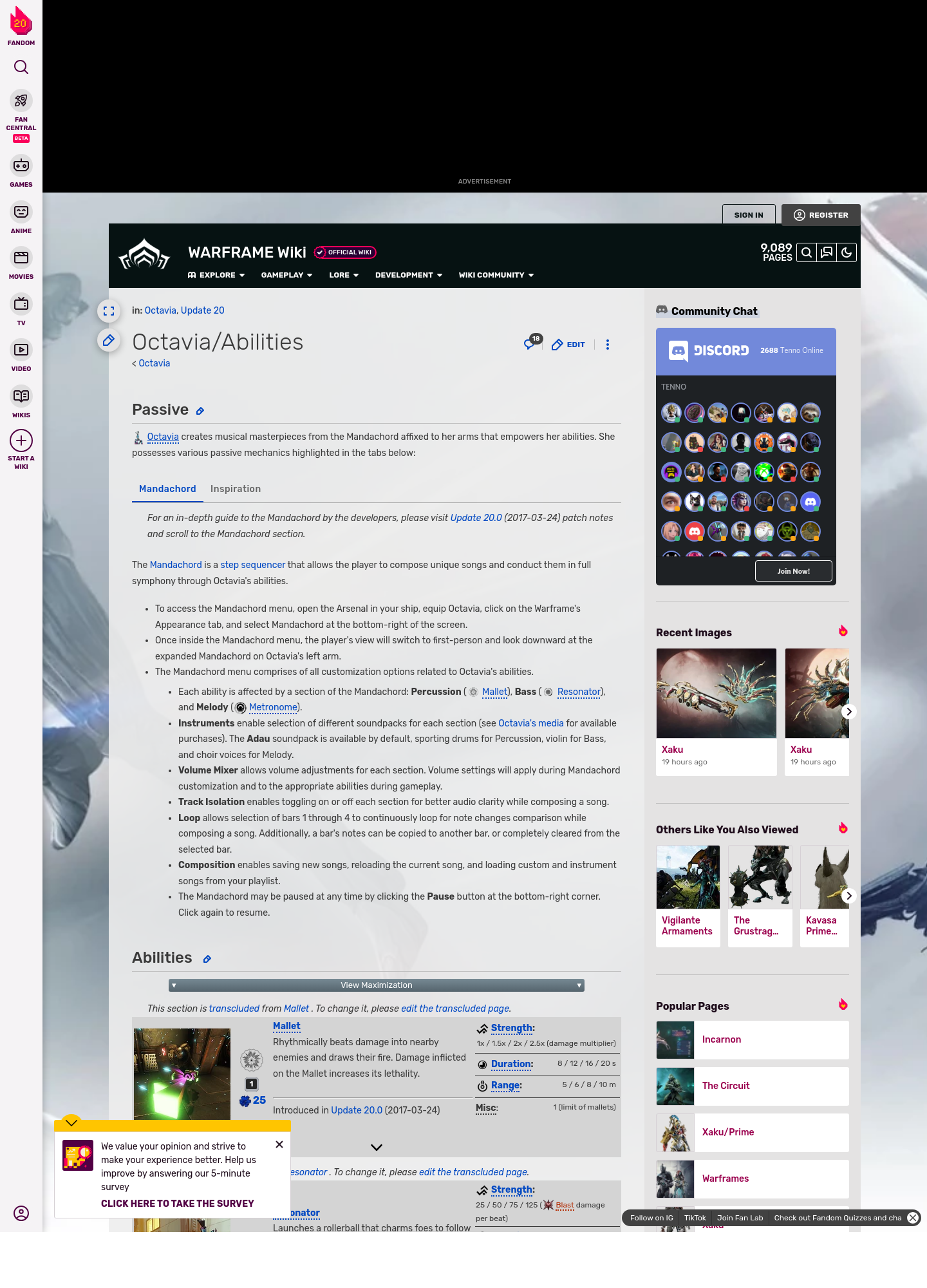Screen dimensions: 927x1288
Task: Search the wiki using header magnifier
Action: (807, 252)
